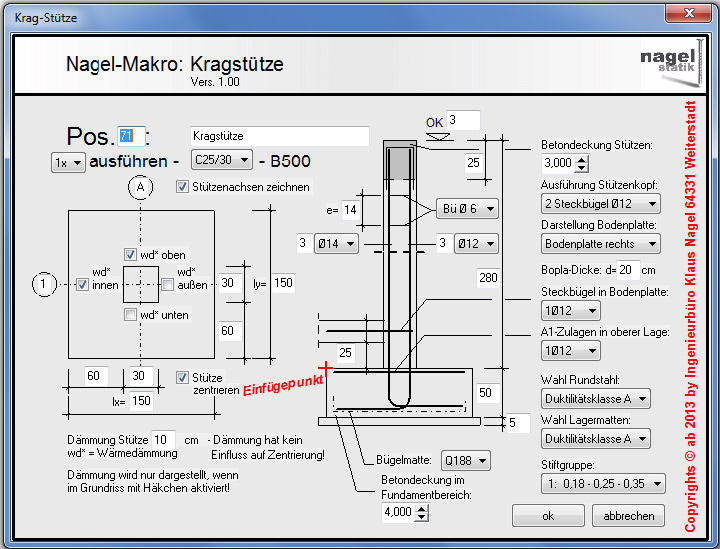Toggle Stütze zentrieren checkbox
Viewport: 720px width, 549px height.
[182, 378]
